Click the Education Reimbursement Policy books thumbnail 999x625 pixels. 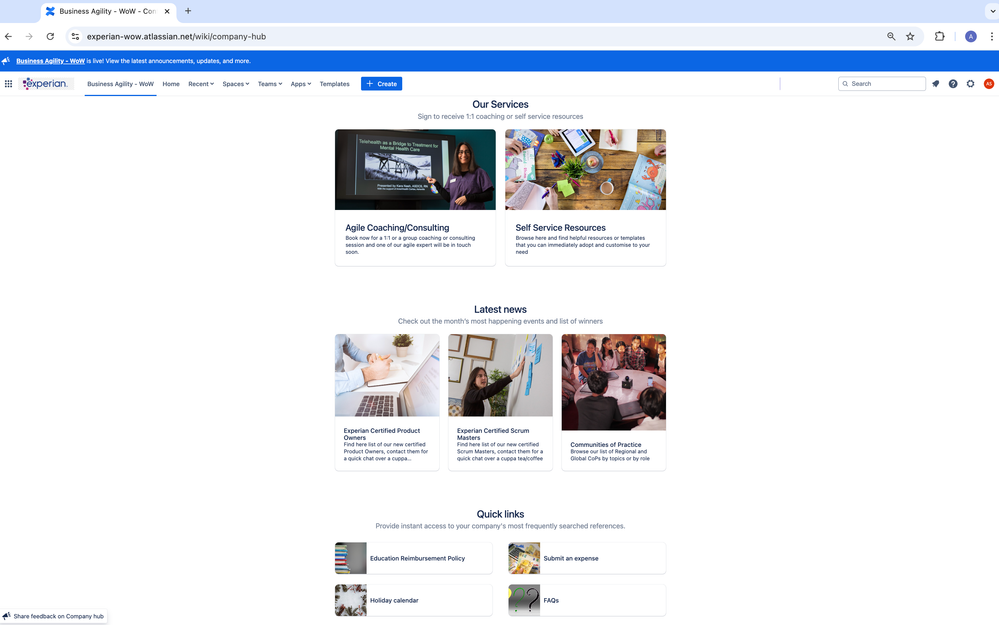pos(351,558)
